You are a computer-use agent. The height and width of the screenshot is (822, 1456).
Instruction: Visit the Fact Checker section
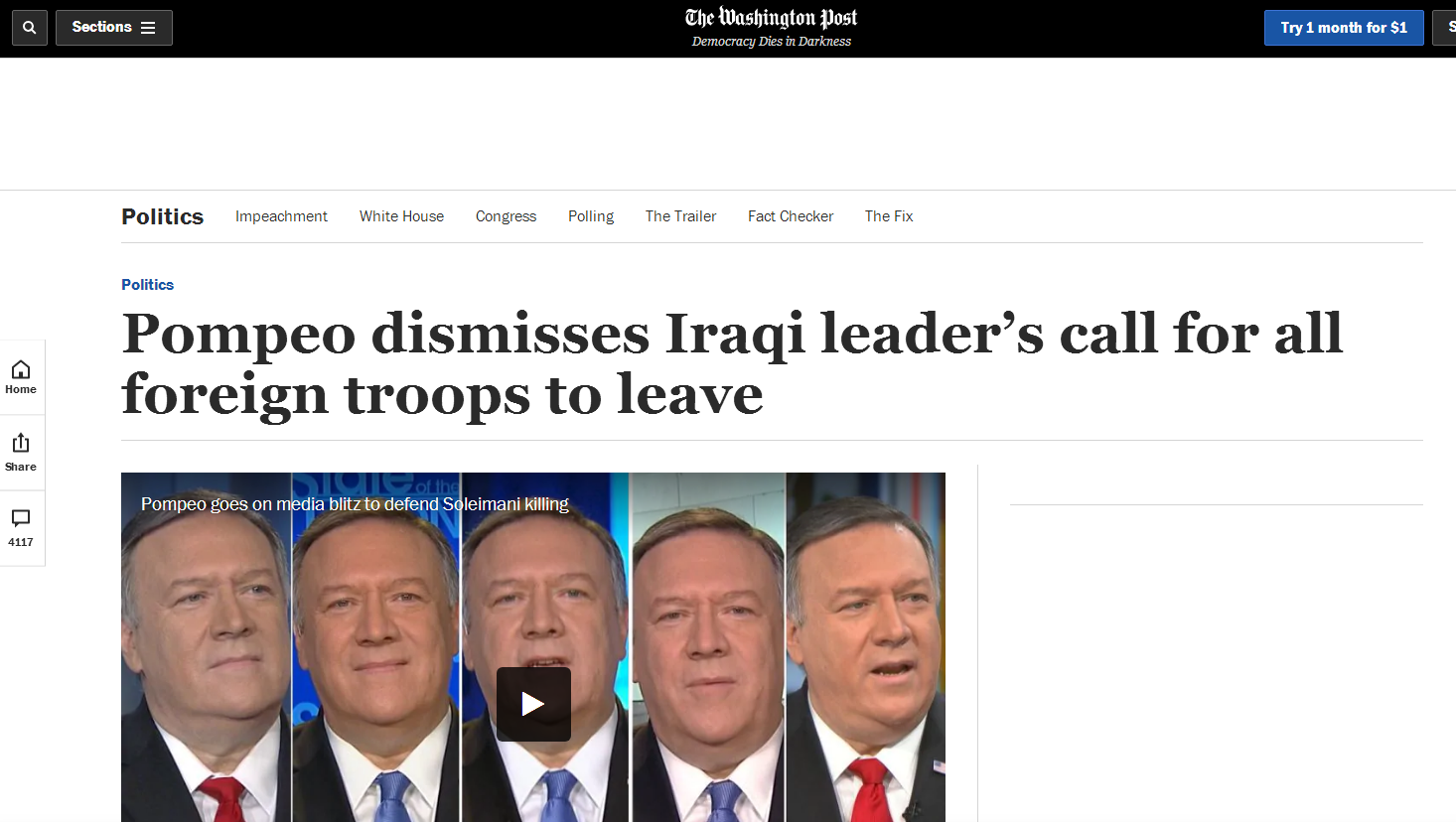tap(791, 216)
